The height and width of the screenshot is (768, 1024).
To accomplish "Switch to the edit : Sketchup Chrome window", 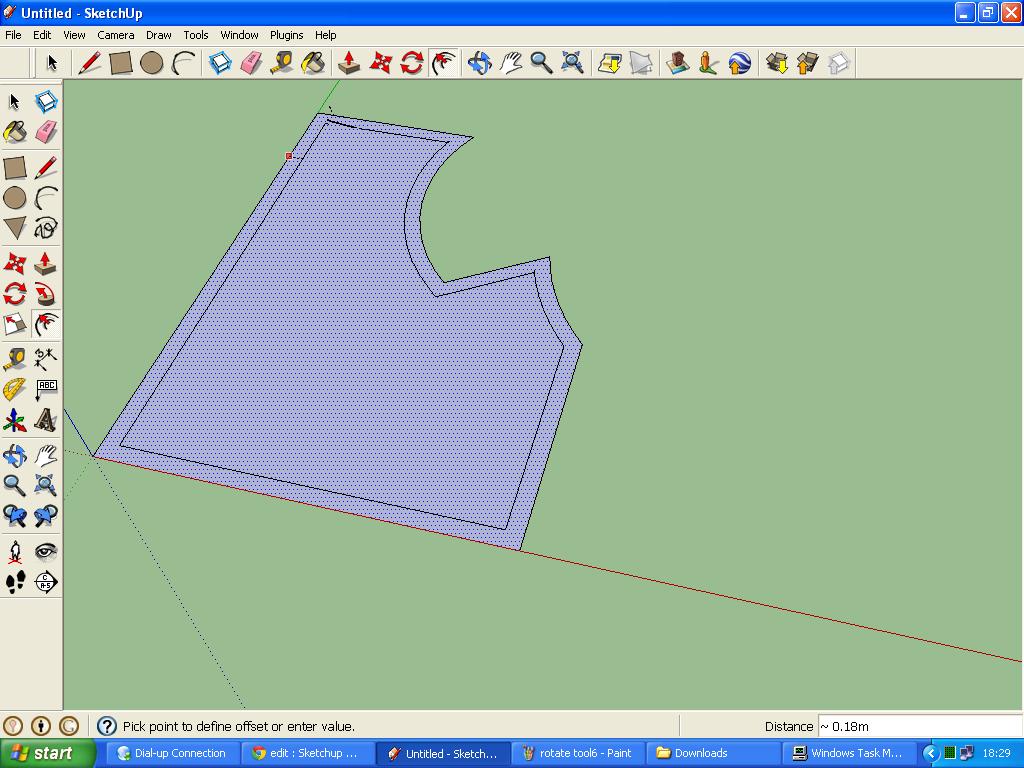I will [x=308, y=753].
